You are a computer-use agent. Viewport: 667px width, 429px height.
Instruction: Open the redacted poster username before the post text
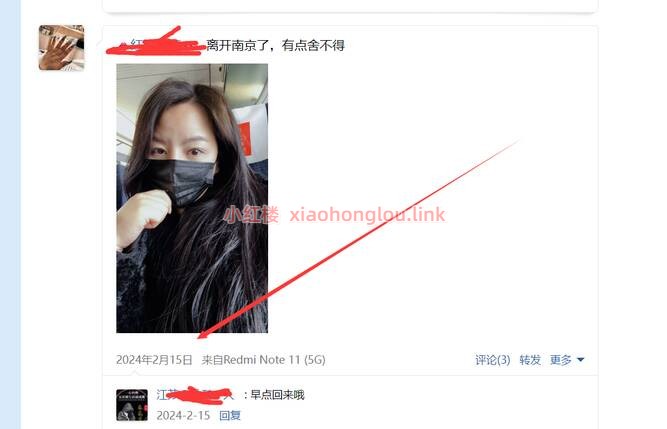point(156,43)
